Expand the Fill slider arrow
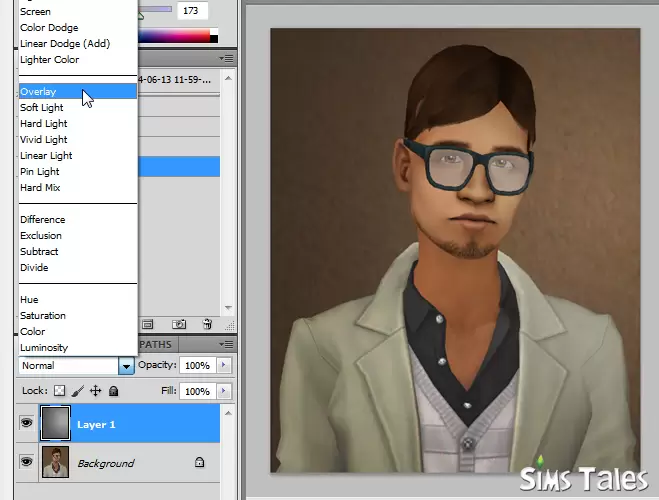The height and width of the screenshot is (500, 659). pyautogui.click(x=224, y=391)
